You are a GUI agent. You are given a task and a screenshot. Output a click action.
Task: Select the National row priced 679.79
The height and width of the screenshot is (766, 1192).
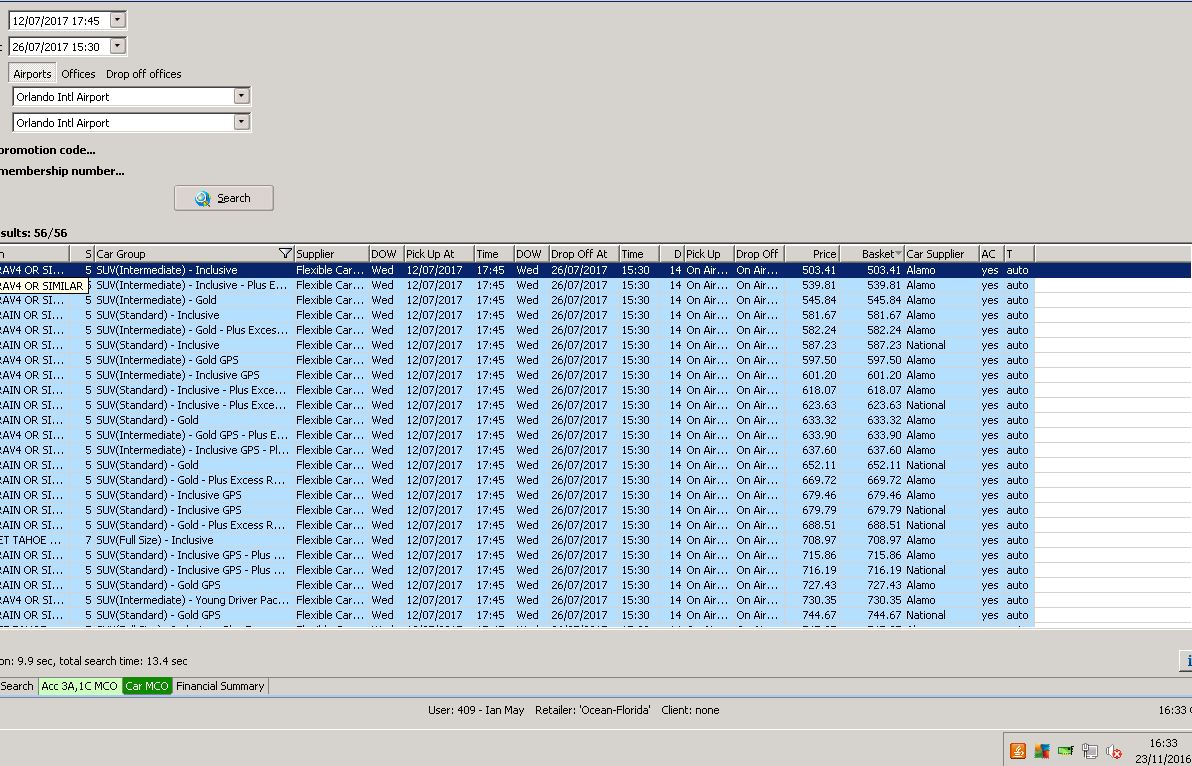click(x=517, y=511)
